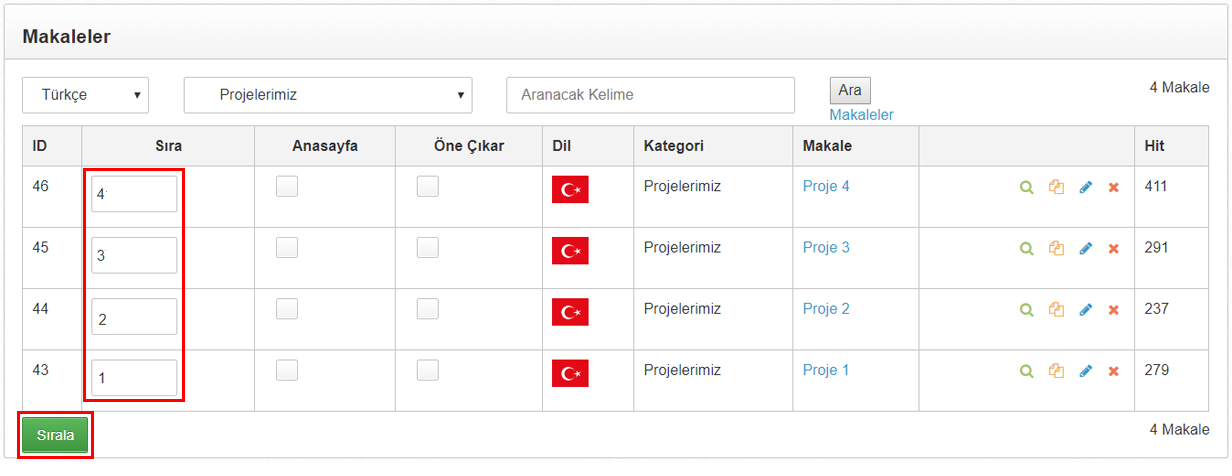Toggle Öne Çıkar checkbox for Proje 2

pos(428,309)
